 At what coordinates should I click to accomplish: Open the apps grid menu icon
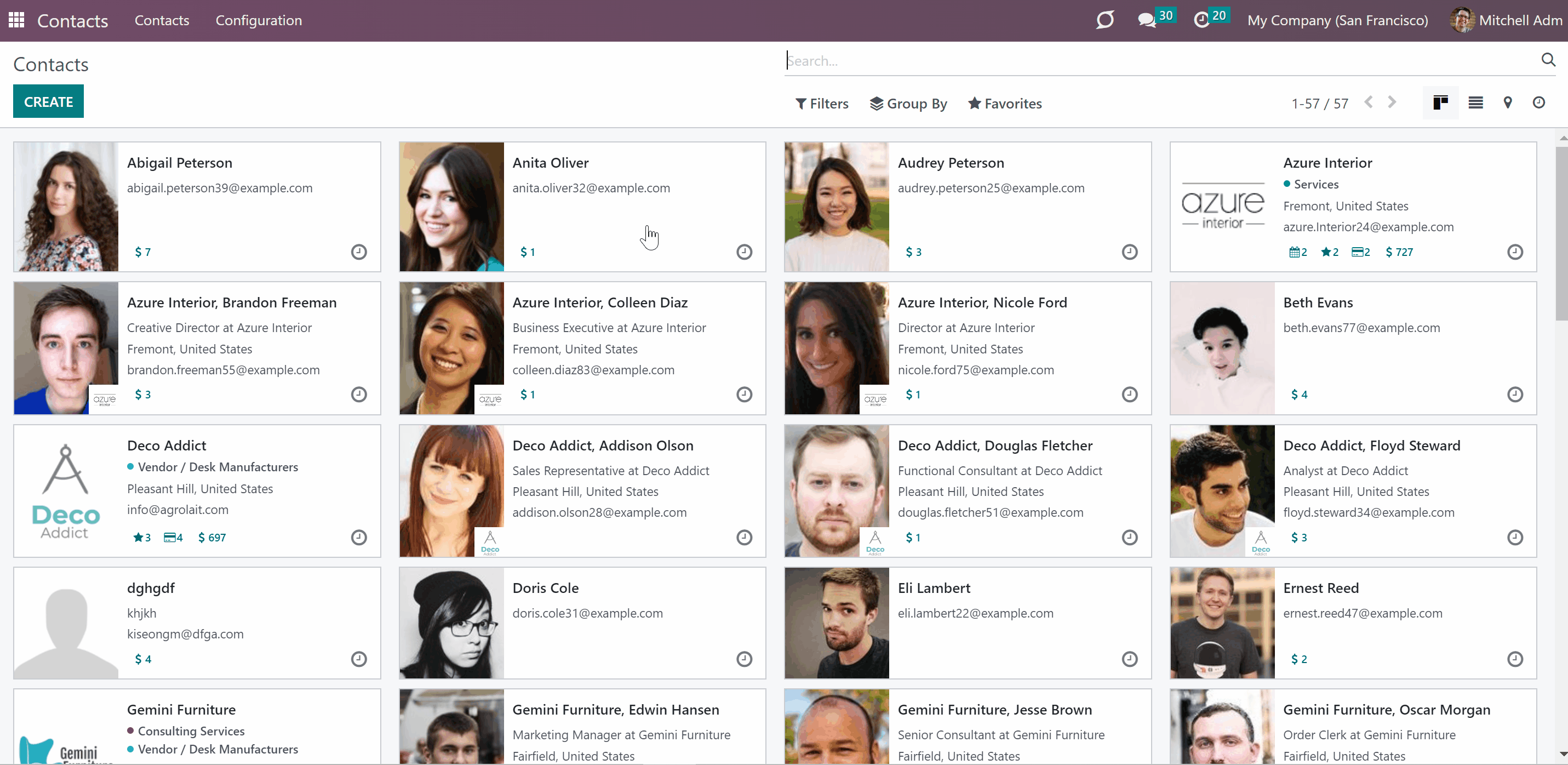click(x=16, y=20)
